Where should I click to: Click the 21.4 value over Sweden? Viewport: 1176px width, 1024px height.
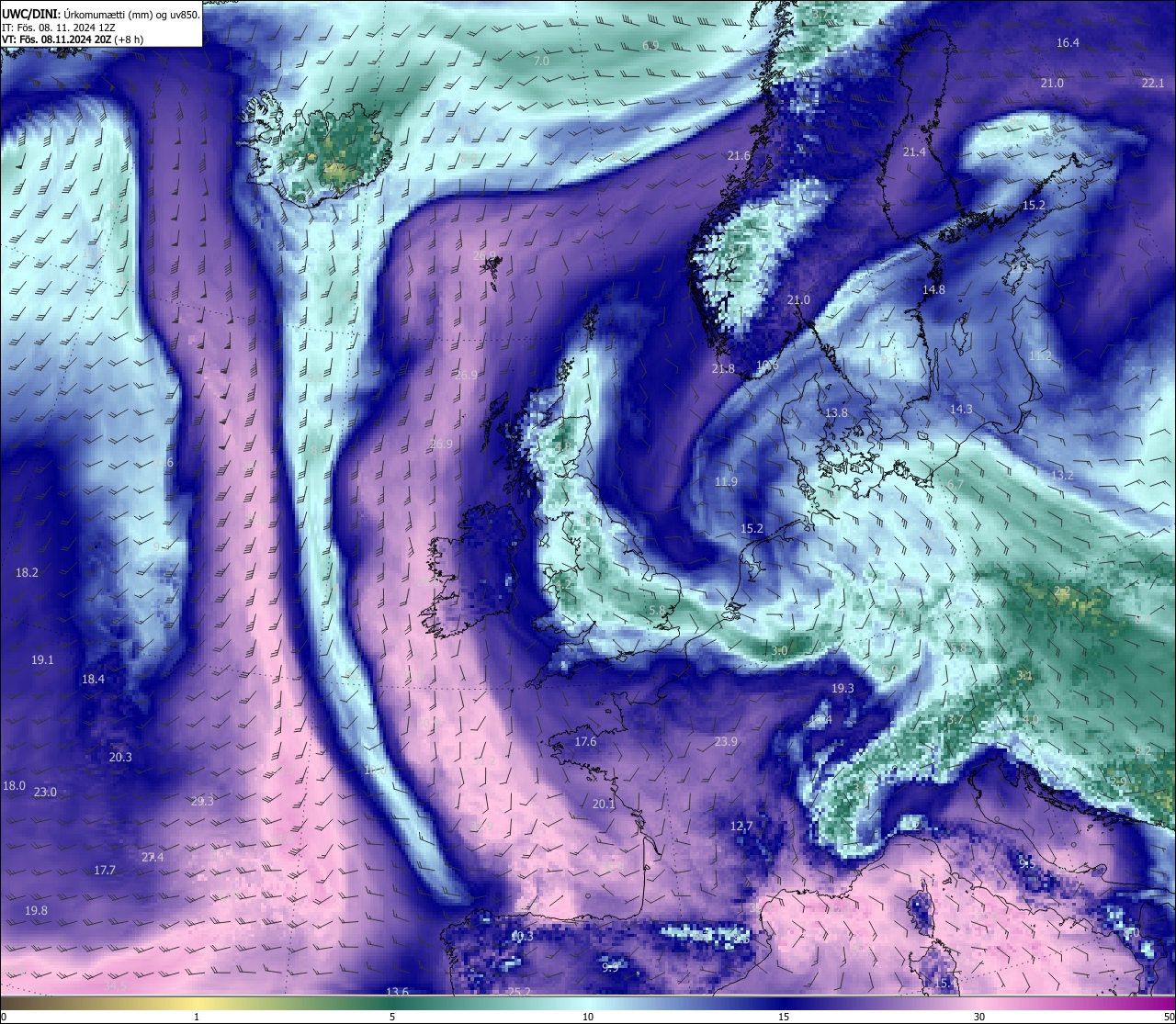point(914,152)
